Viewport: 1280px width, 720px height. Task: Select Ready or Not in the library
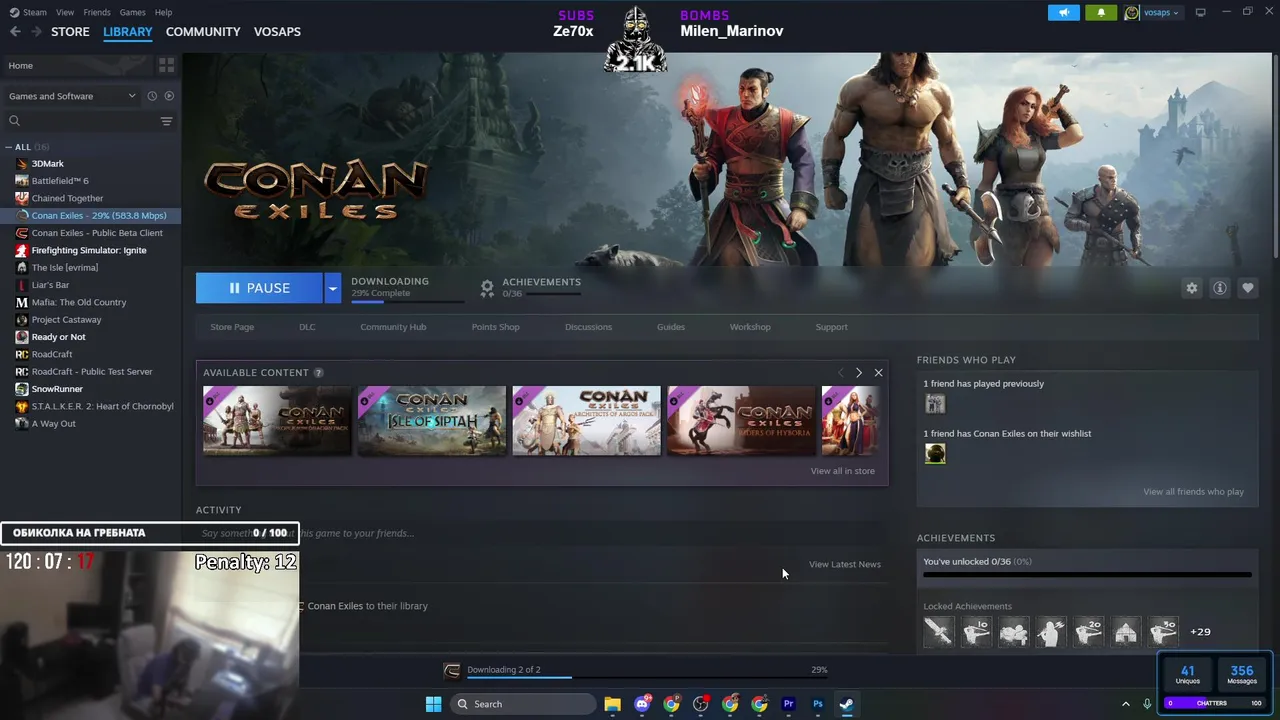58,337
